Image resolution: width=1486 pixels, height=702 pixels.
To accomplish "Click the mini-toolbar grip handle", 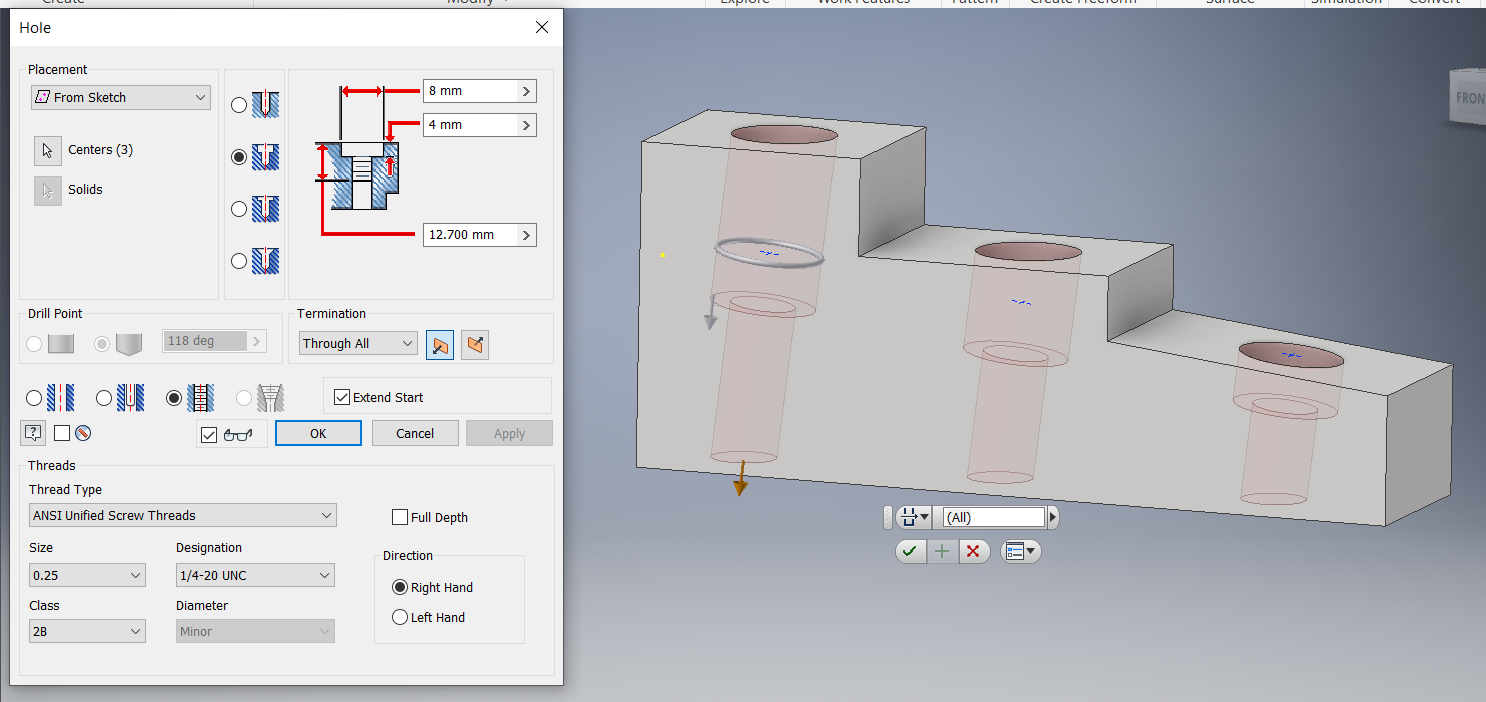I will (888, 517).
